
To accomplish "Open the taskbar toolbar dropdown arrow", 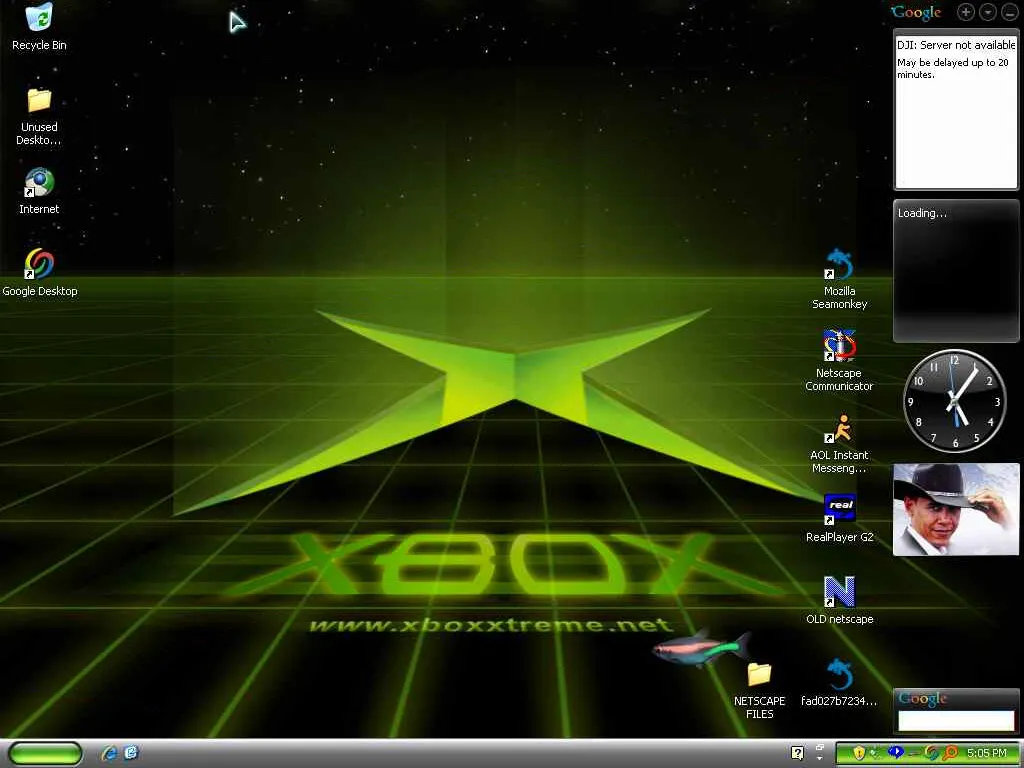I will (x=820, y=758).
